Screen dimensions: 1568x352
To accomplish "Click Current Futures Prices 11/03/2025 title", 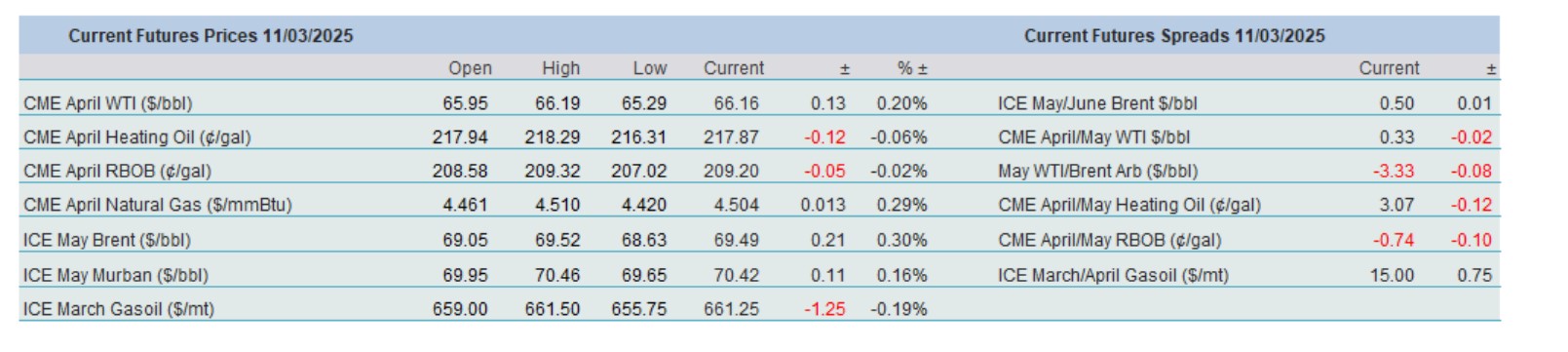I will pos(210,36).
